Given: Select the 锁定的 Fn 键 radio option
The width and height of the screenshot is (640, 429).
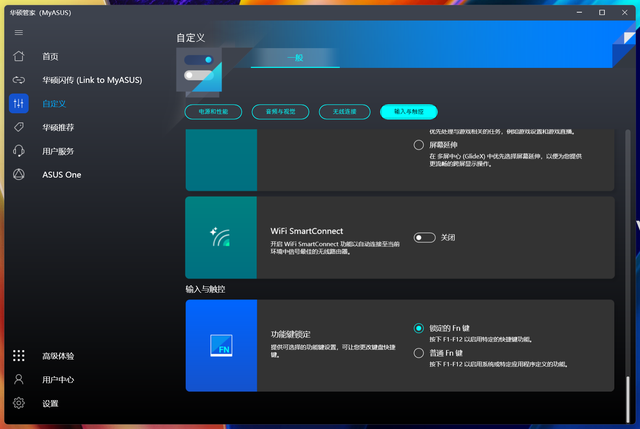Looking at the screenshot, I should click(419, 328).
